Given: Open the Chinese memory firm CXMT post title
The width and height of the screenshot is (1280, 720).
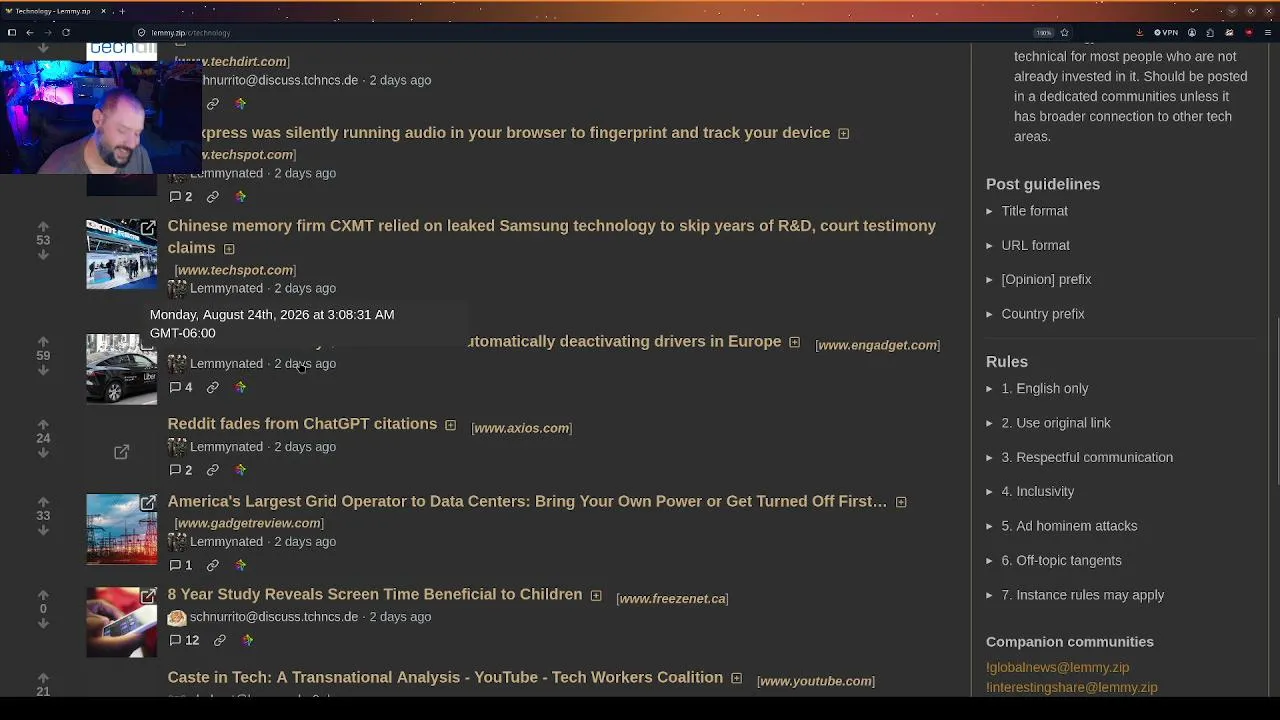Looking at the screenshot, I should 552,237.
